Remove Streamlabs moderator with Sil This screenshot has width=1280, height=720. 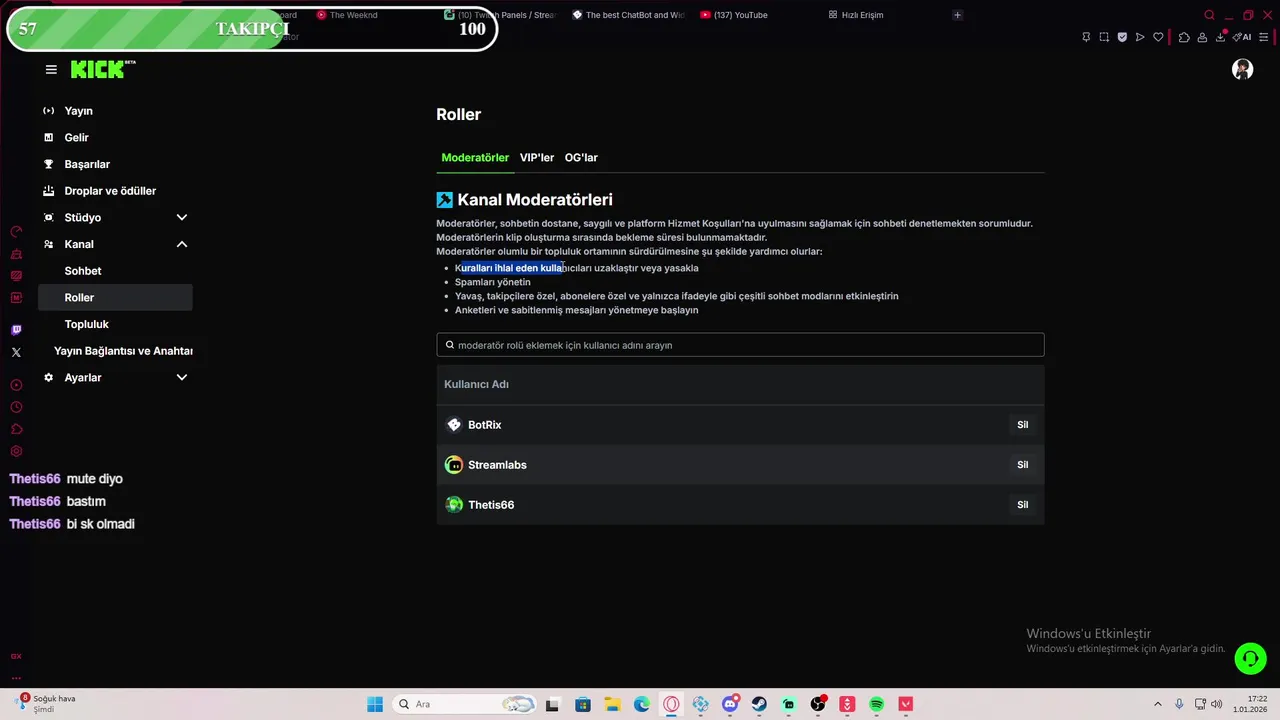click(1022, 465)
